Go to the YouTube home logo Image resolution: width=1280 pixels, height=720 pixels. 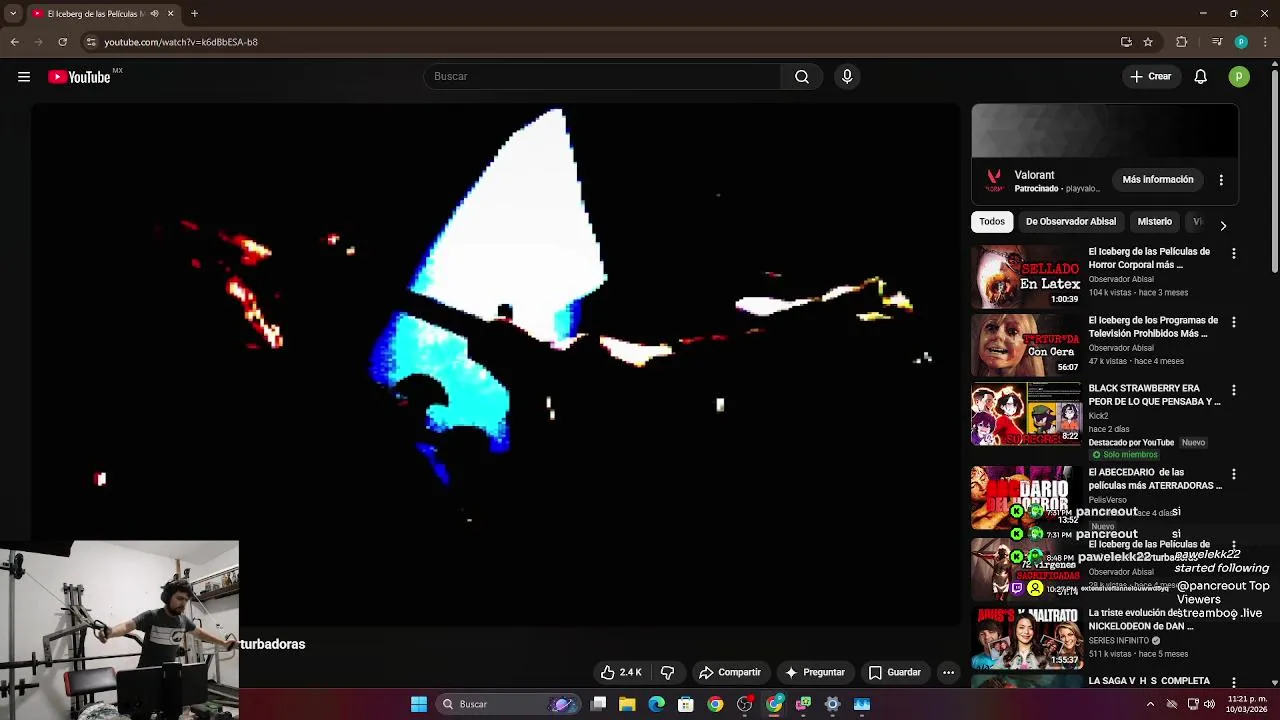tap(79, 77)
